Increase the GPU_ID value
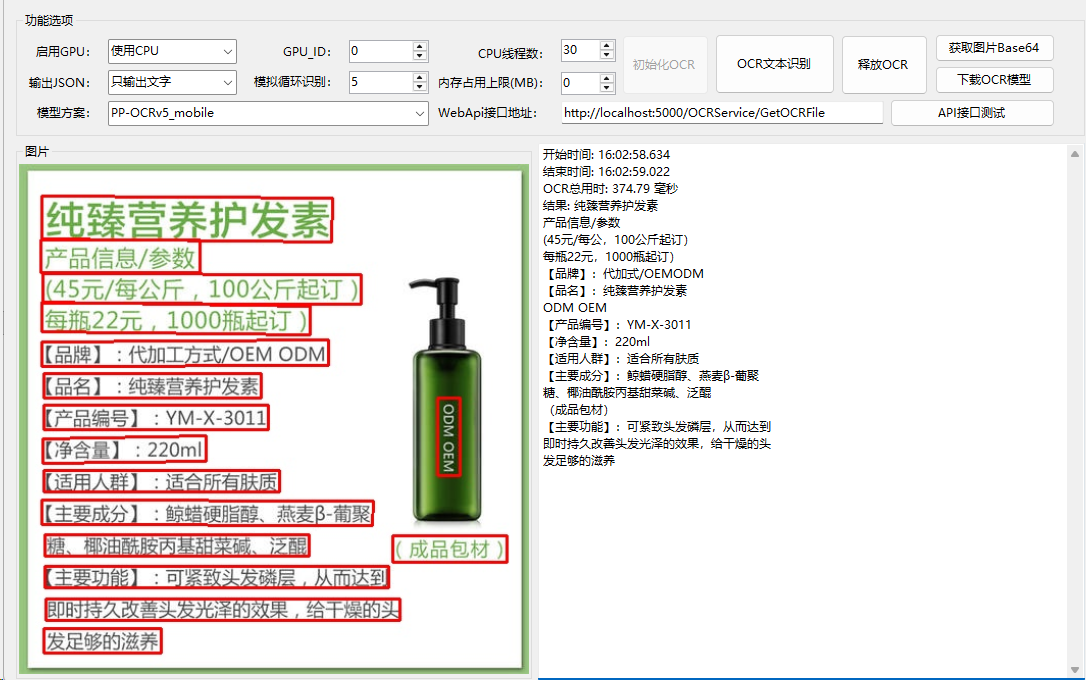 420,46
